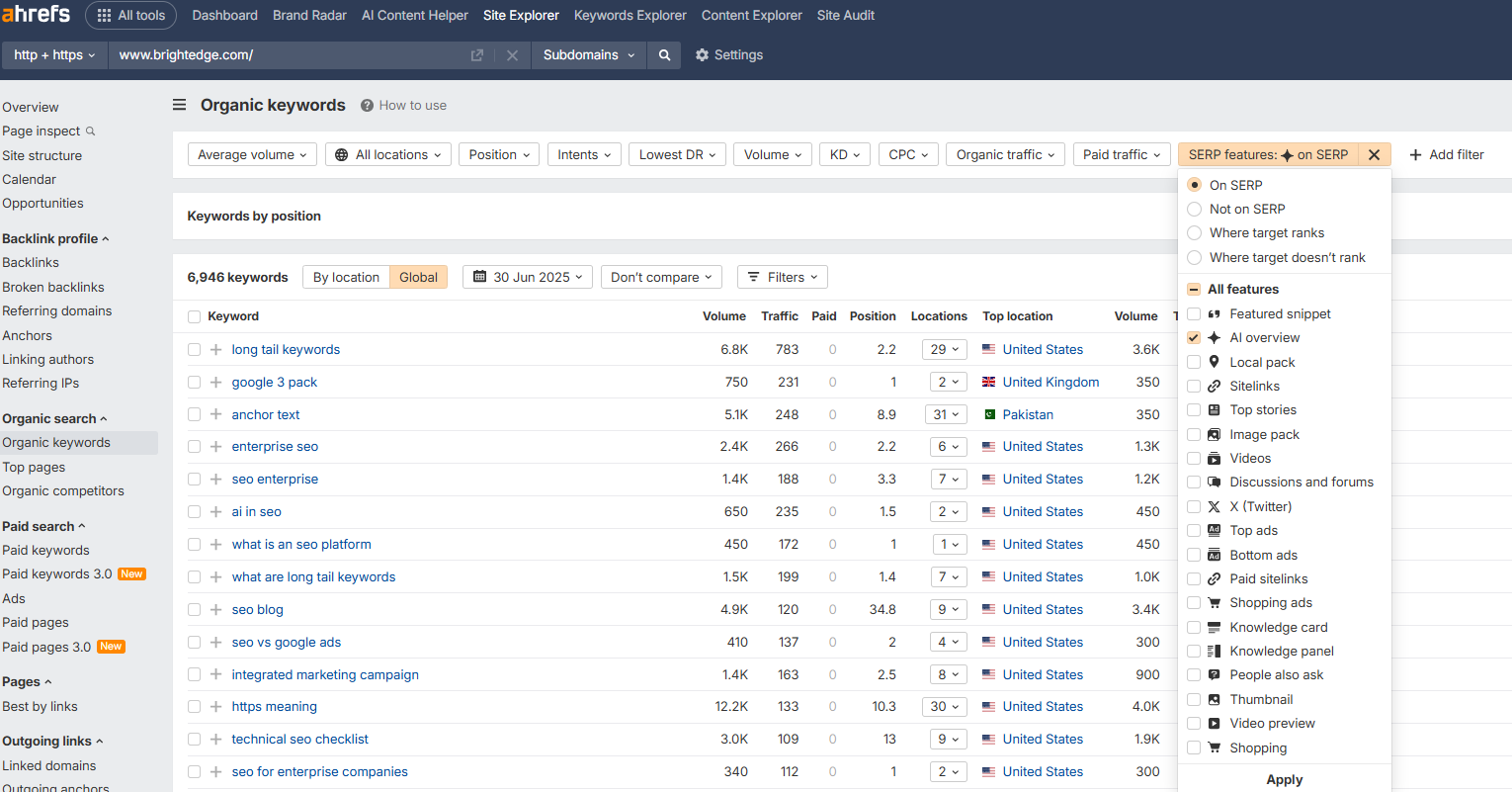Go to Dashboard in top navigation
The width and height of the screenshot is (1512, 792).
coord(224,16)
